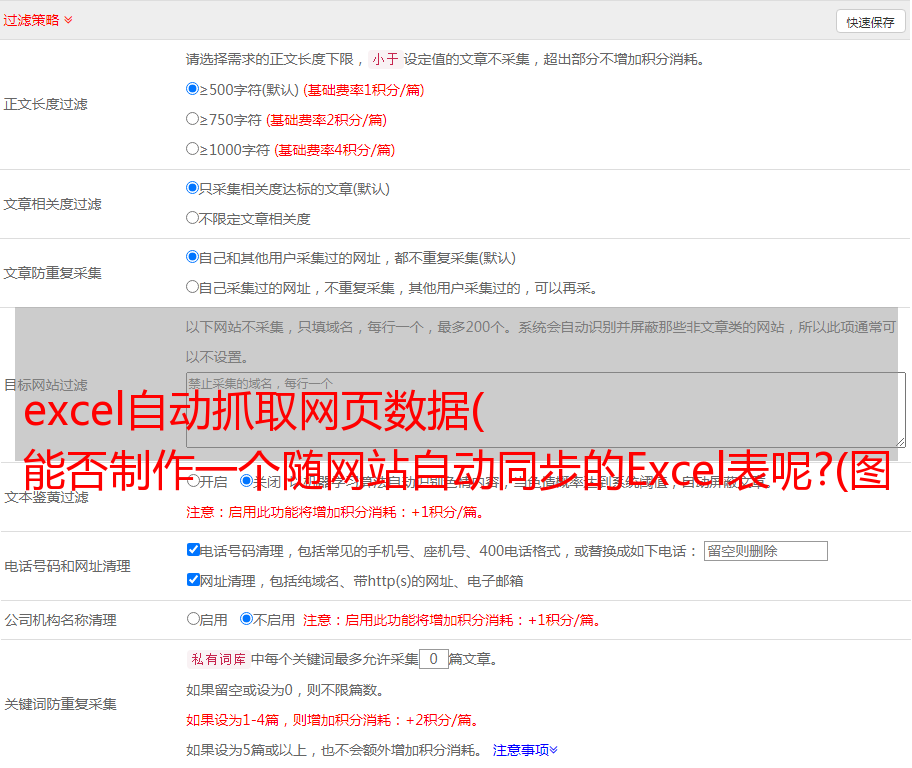Choose 只采集相关度达标的文章 option
The width and height of the screenshot is (912, 768).
click(x=192, y=187)
